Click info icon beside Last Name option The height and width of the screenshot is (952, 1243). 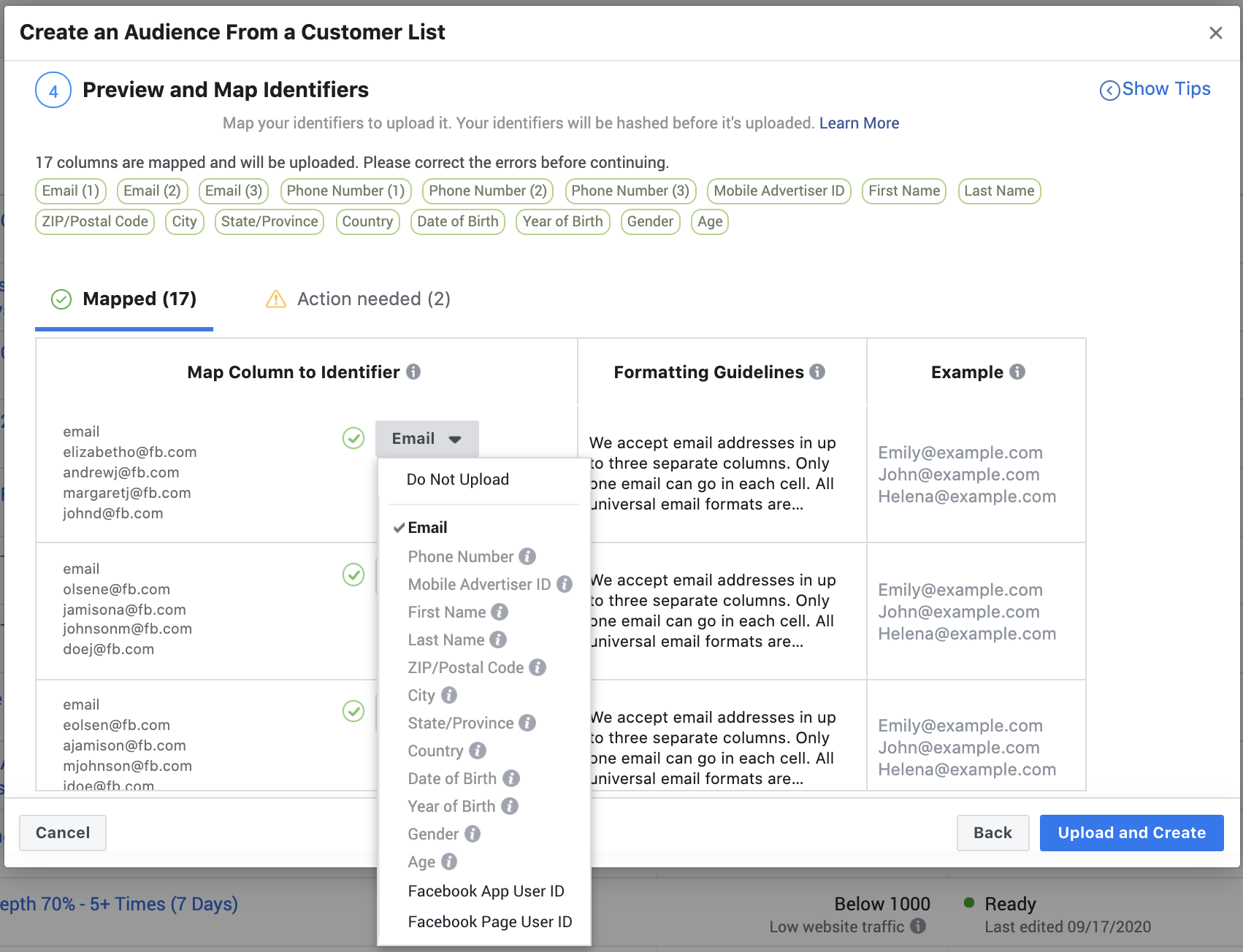click(498, 640)
